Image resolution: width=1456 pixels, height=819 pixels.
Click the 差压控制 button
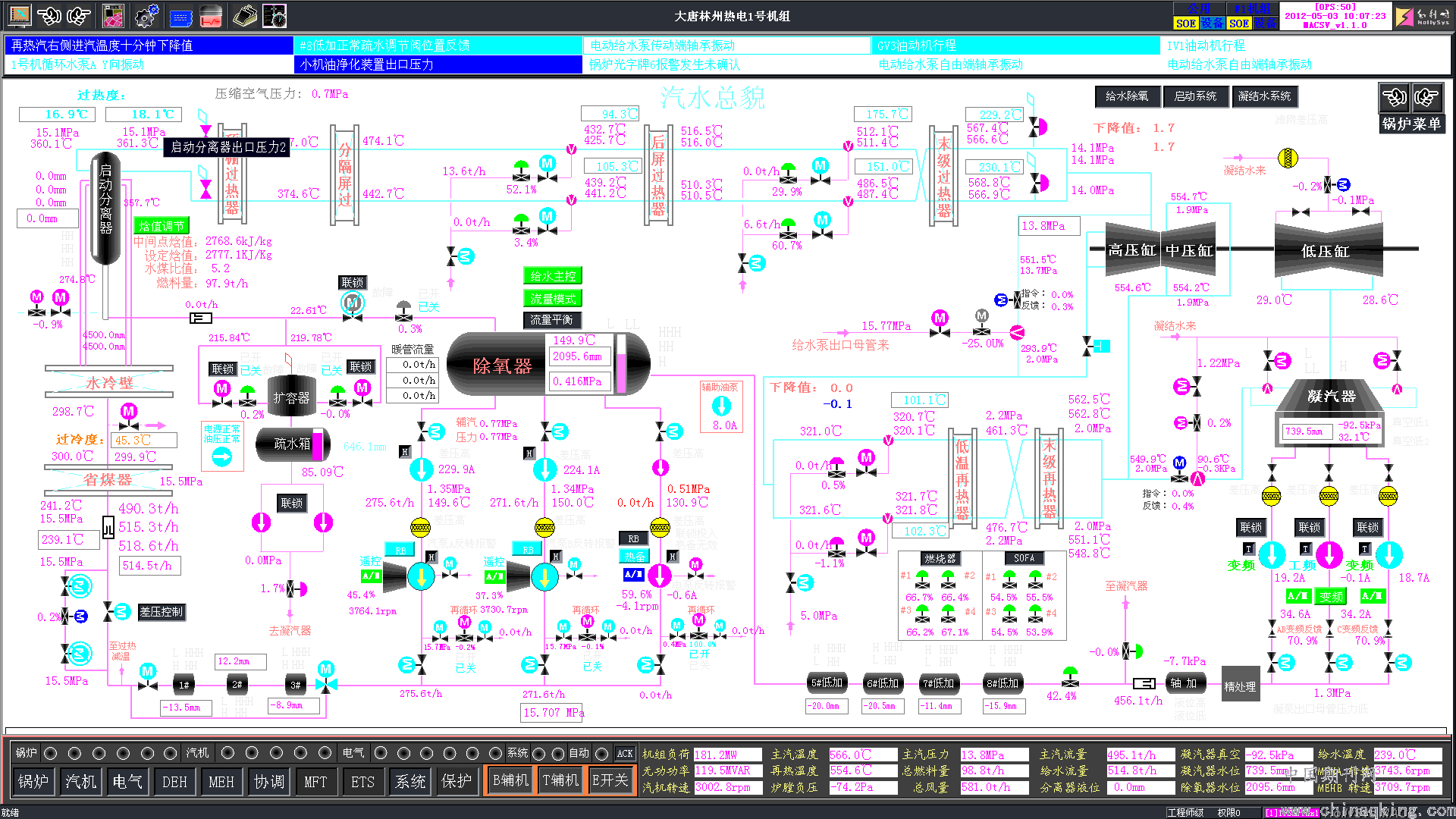[161, 611]
